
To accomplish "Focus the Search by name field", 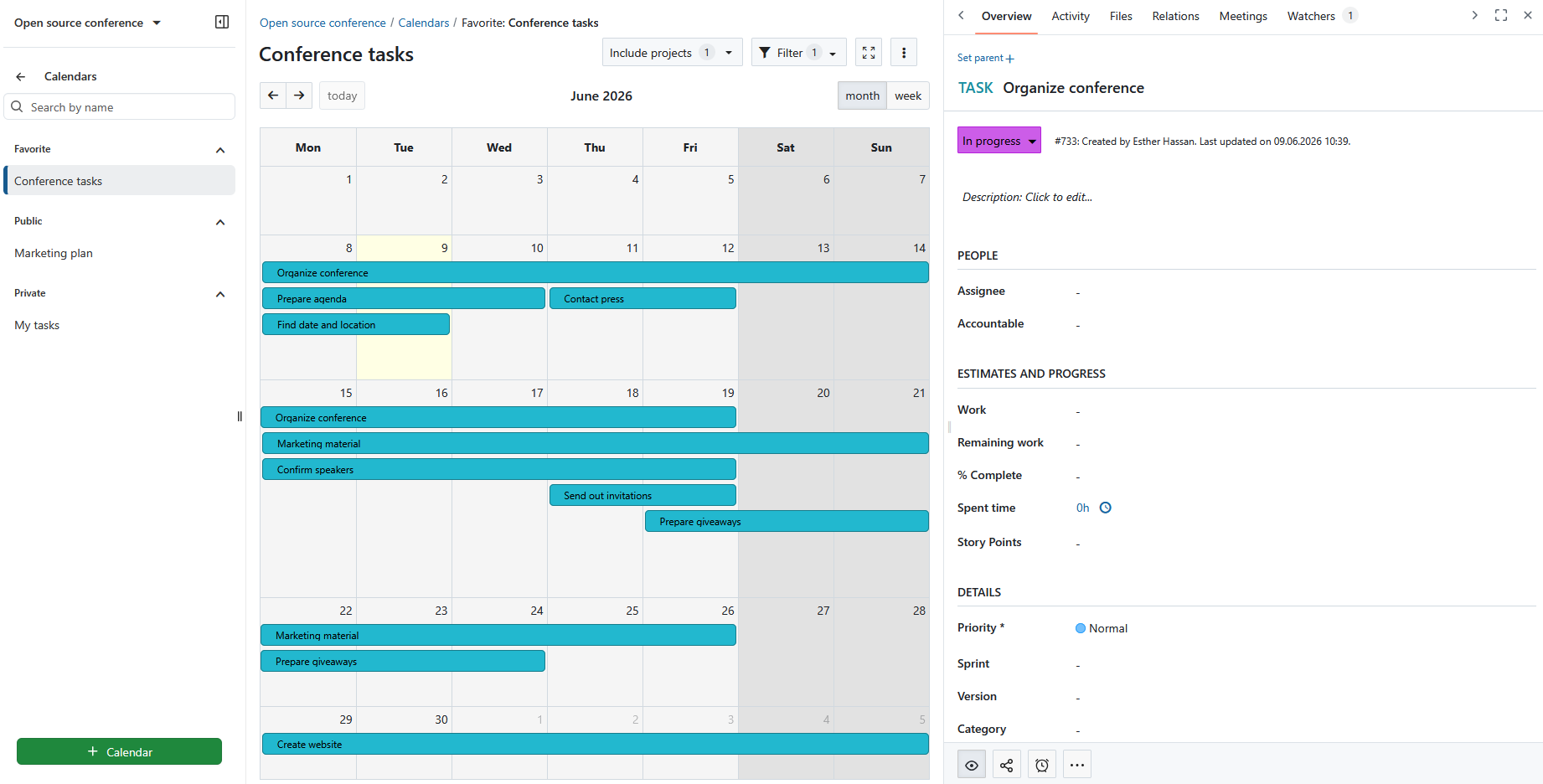I will click(x=120, y=107).
